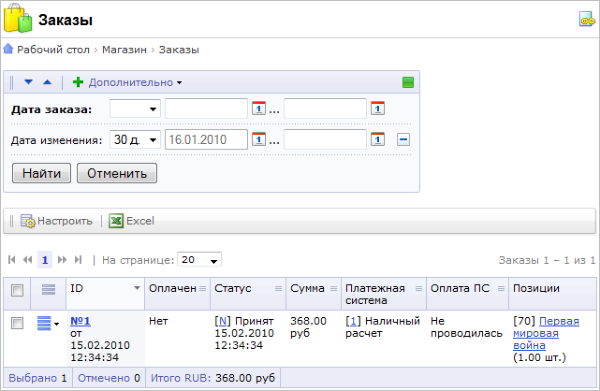This screenshot has width=600, height=391.
Task: Open calendar for modification date start
Action: coord(259,139)
